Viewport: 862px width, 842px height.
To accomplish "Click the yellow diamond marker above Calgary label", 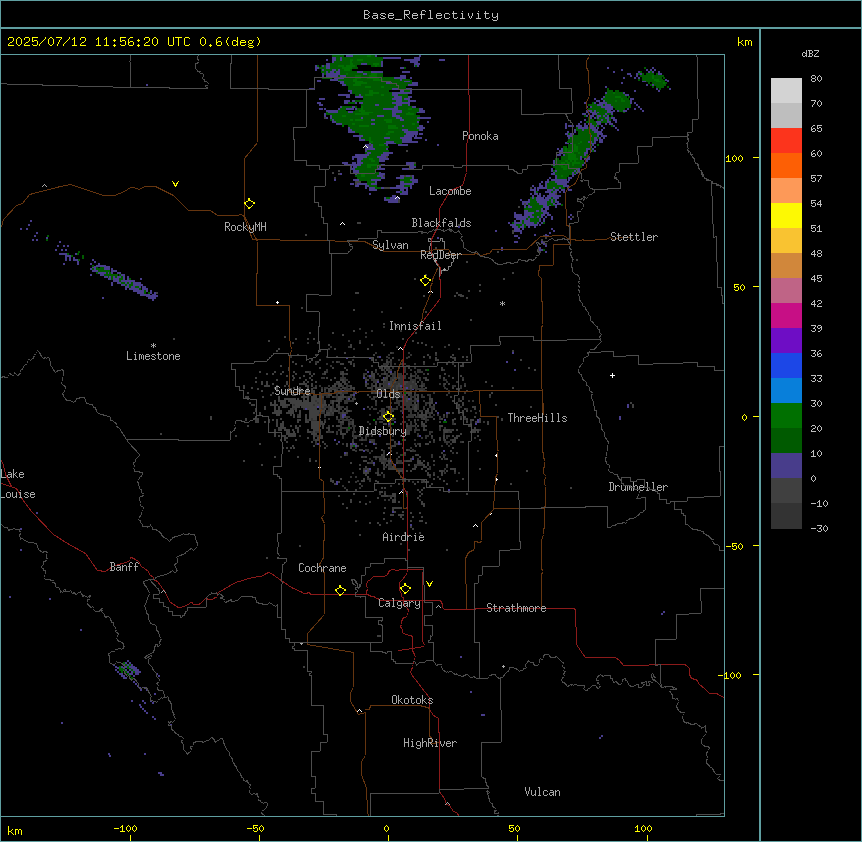I will click(x=405, y=589).
